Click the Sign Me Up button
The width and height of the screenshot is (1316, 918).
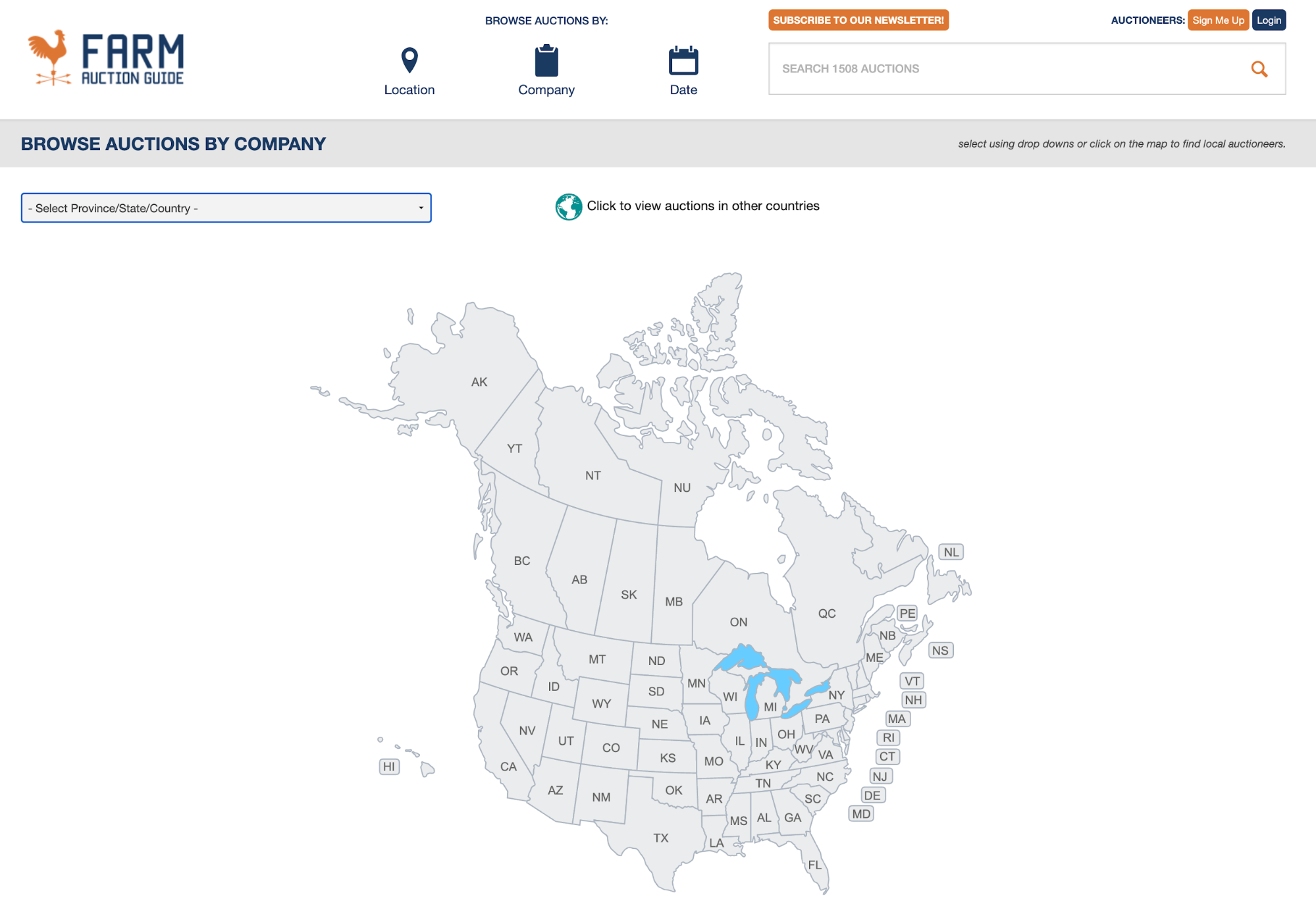tap(1218, 20)
